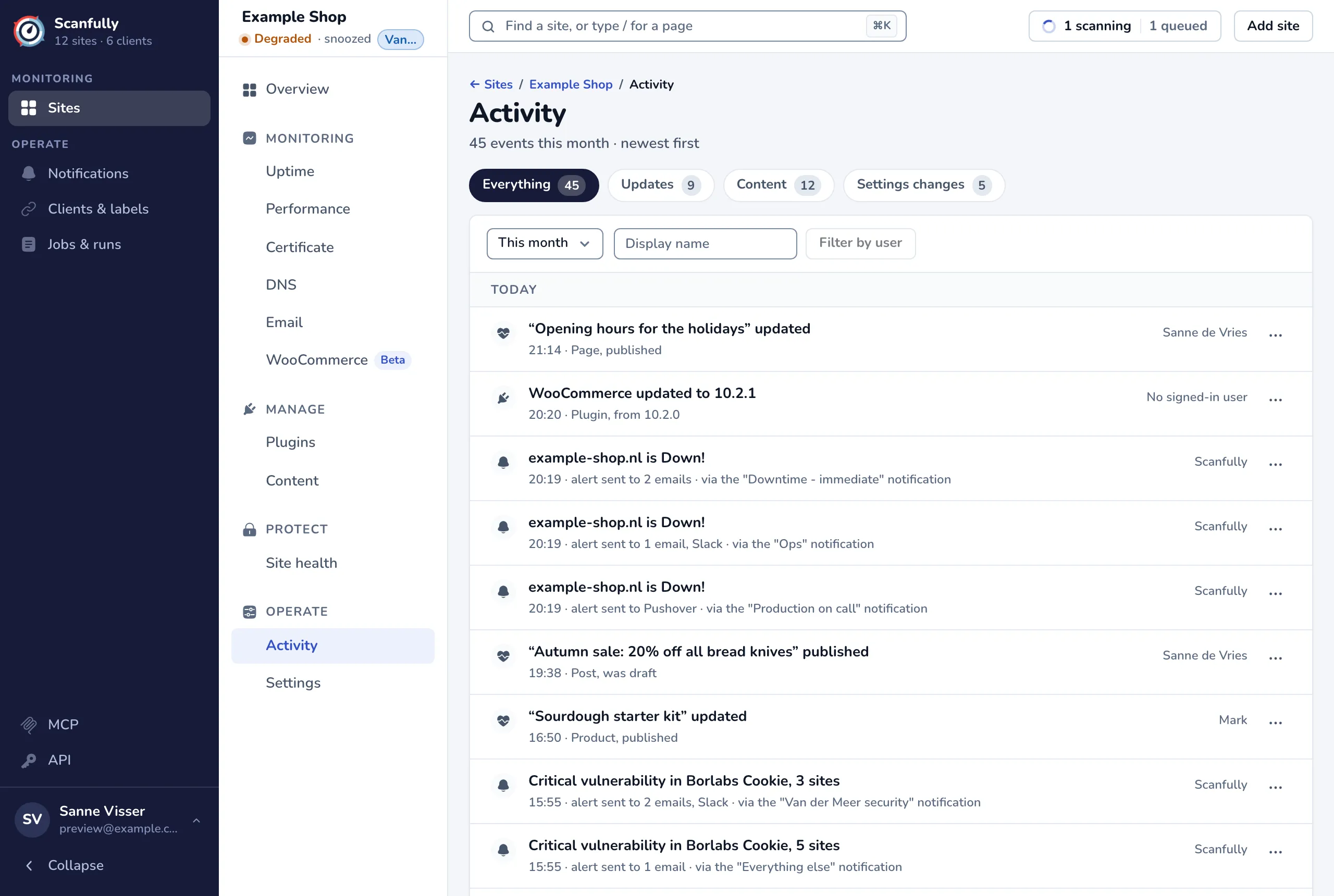Select the Everything filter tab
1334x896 pixels.
coord(534,185)
